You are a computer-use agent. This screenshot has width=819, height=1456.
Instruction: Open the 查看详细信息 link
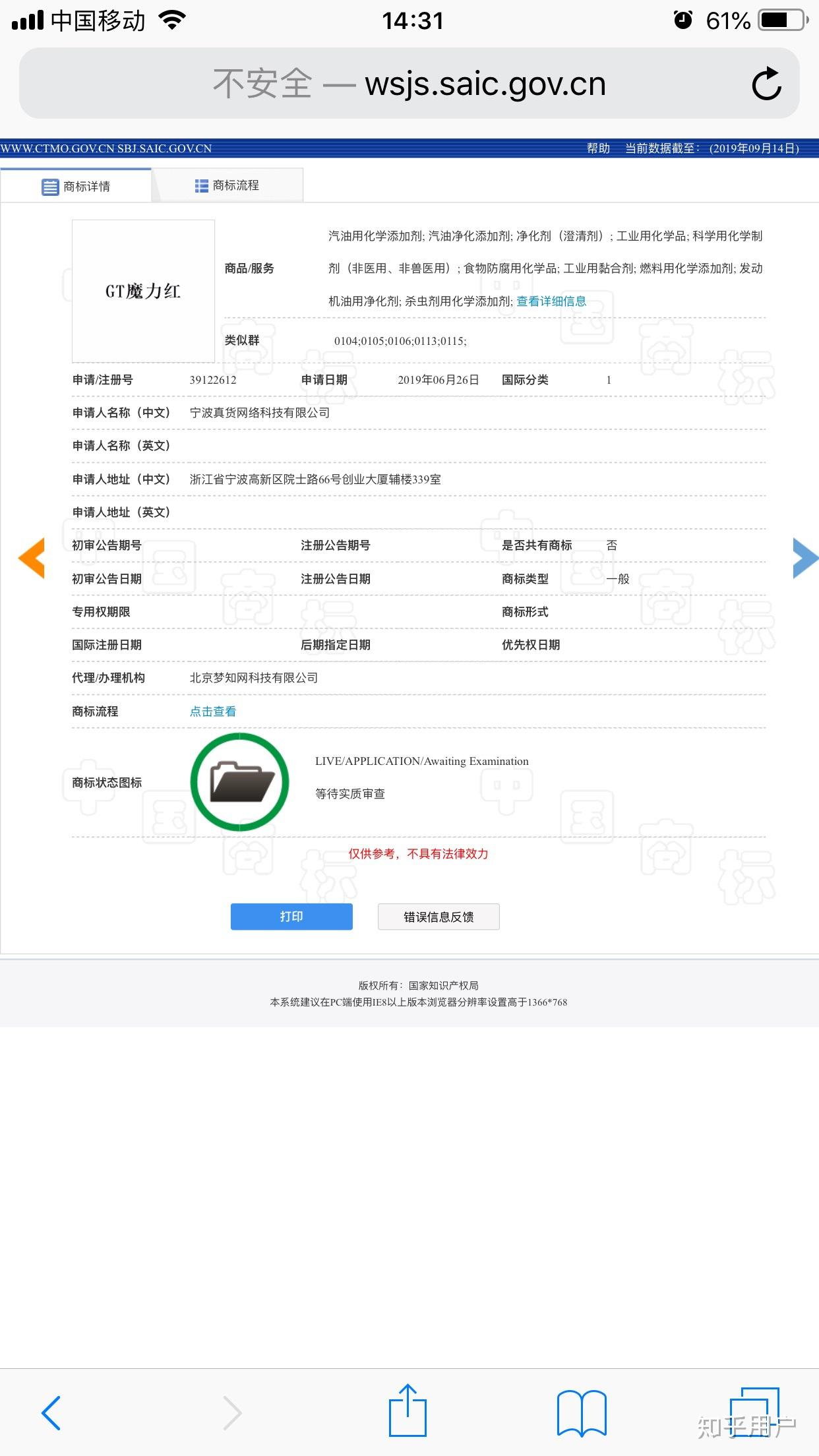[x=551, y=301]
